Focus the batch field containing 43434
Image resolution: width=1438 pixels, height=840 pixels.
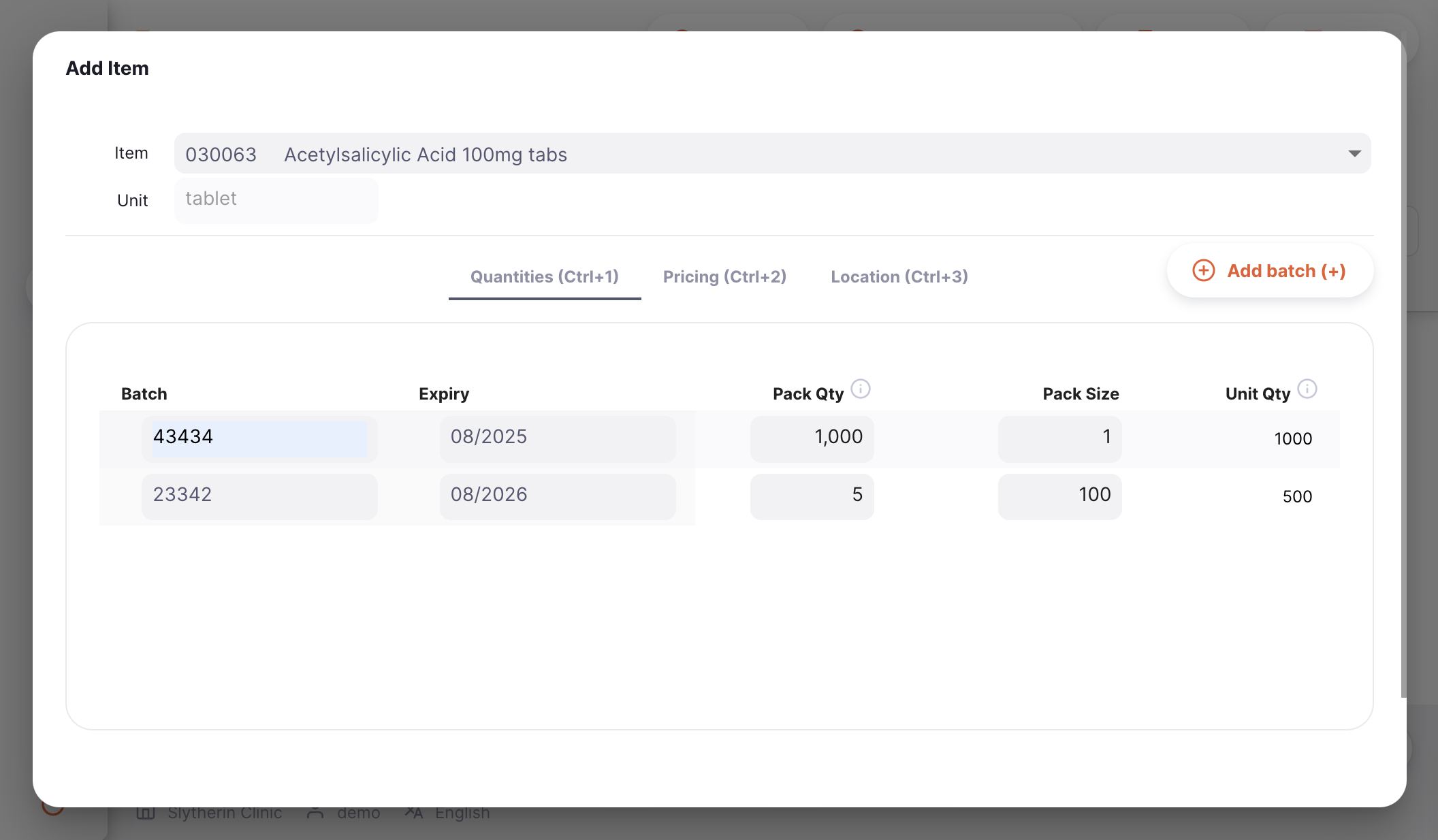point(259,439)
